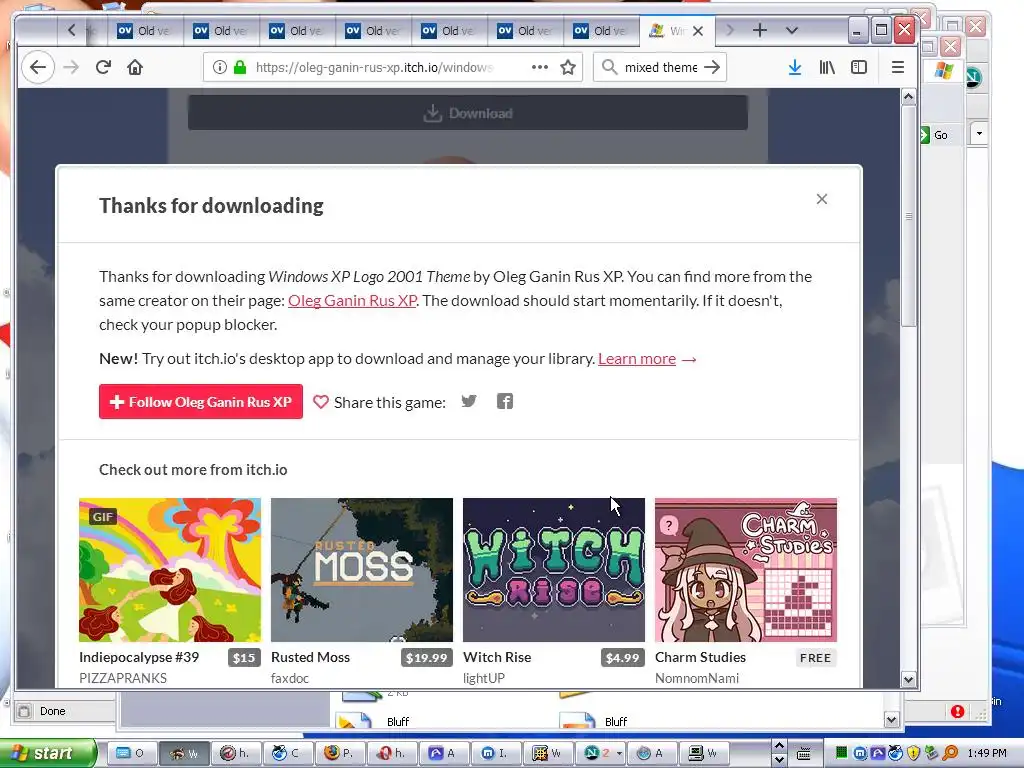Click the $15 price tag
Screen dimensions: 1024x768
coord(244,658)
